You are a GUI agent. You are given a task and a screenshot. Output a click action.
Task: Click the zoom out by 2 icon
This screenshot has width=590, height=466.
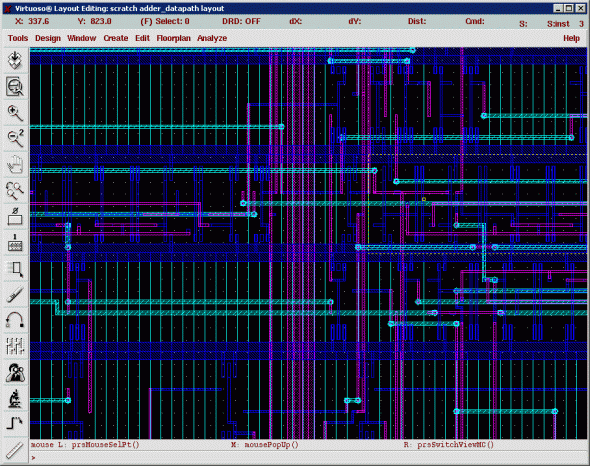[15, 138]
